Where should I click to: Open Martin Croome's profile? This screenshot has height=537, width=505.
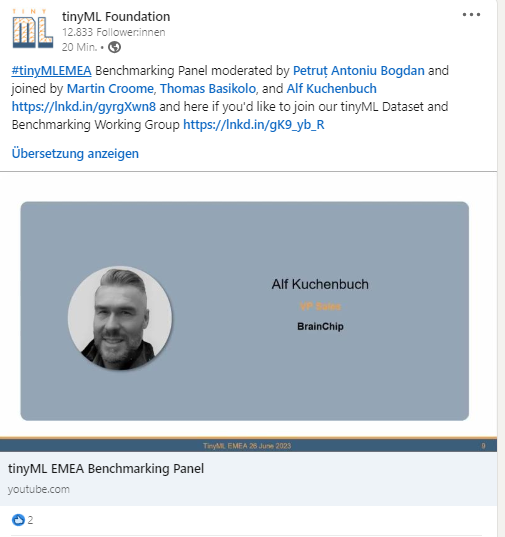coord(110,89)
